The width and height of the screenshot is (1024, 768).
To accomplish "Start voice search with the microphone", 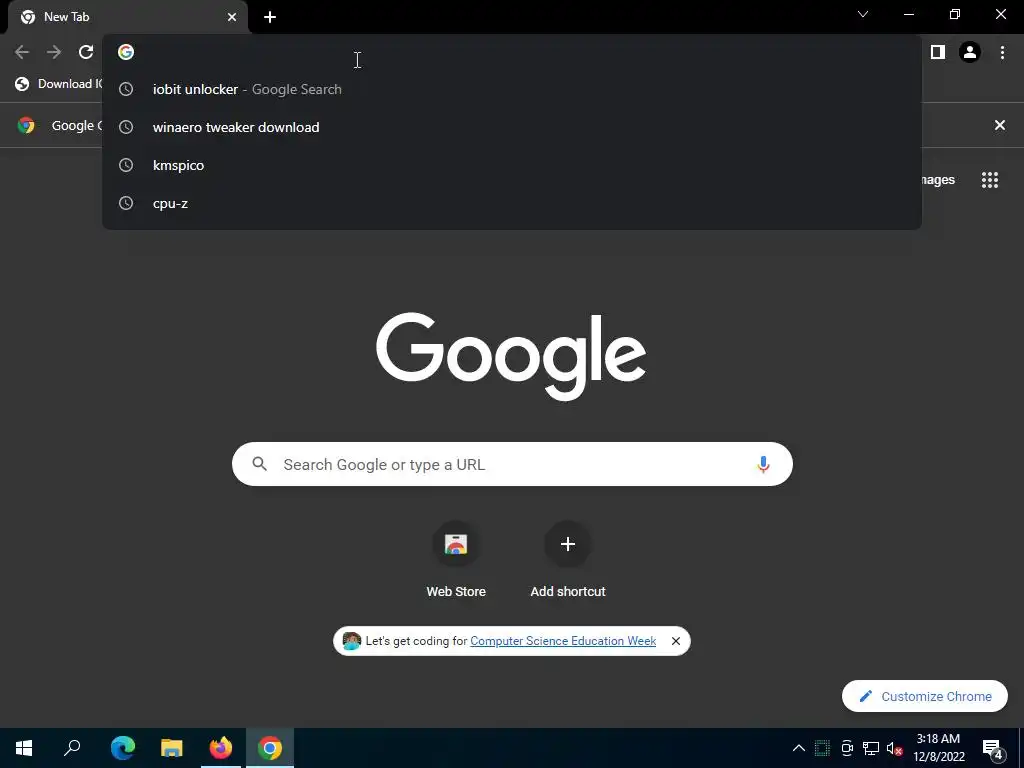I will coord(763,464).
